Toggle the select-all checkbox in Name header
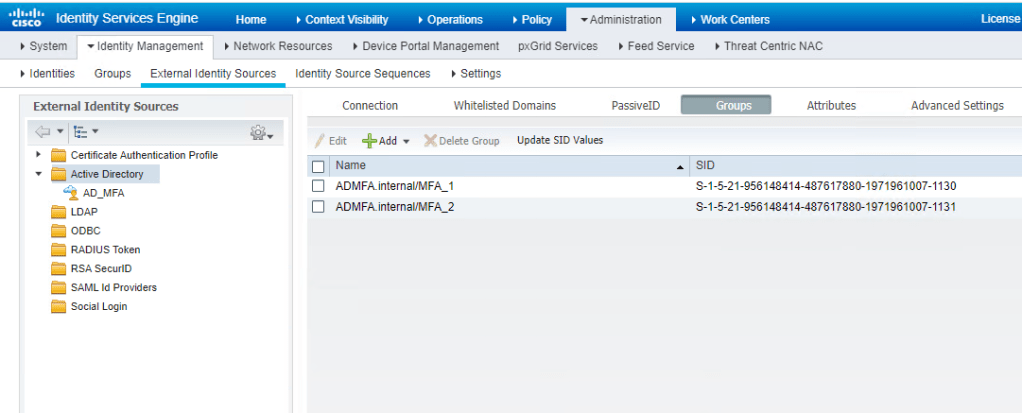Viewport: 1022px width, 413px height. [319, 166]
